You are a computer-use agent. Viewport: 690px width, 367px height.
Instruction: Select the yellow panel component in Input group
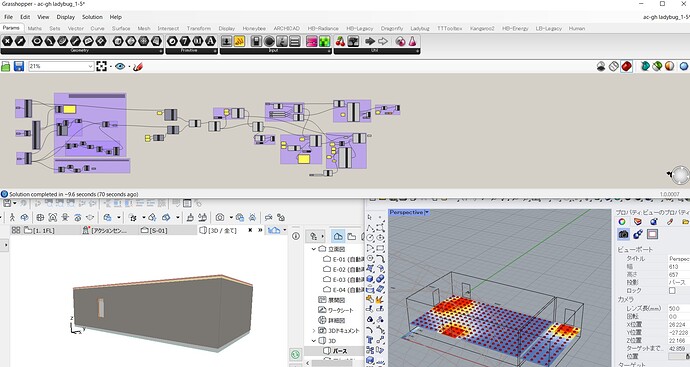239,41
